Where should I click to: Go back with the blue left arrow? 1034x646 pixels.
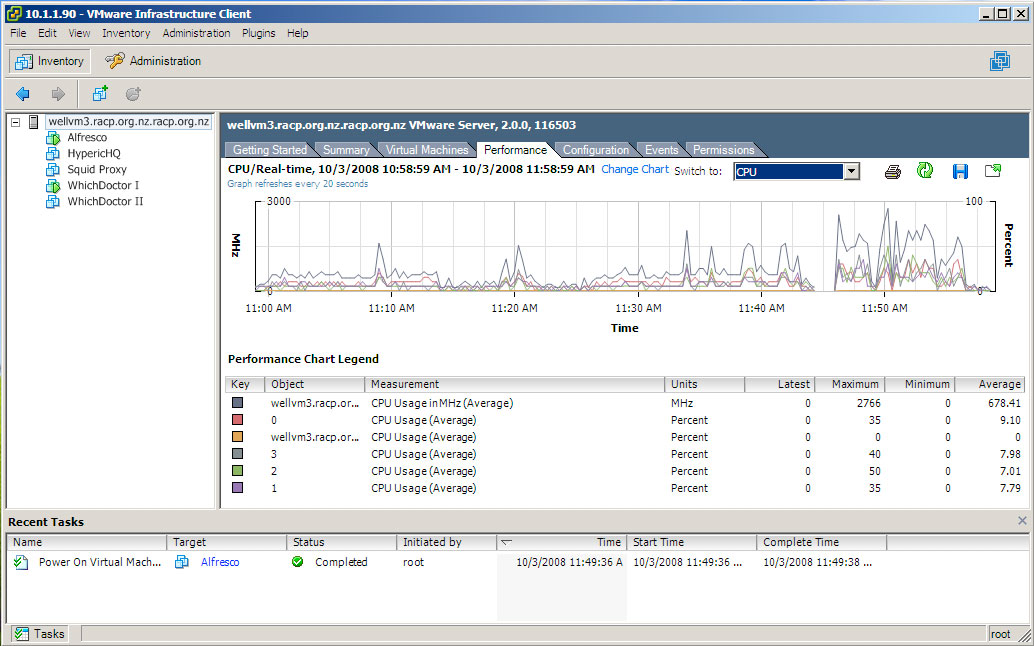tap(23, 94)
